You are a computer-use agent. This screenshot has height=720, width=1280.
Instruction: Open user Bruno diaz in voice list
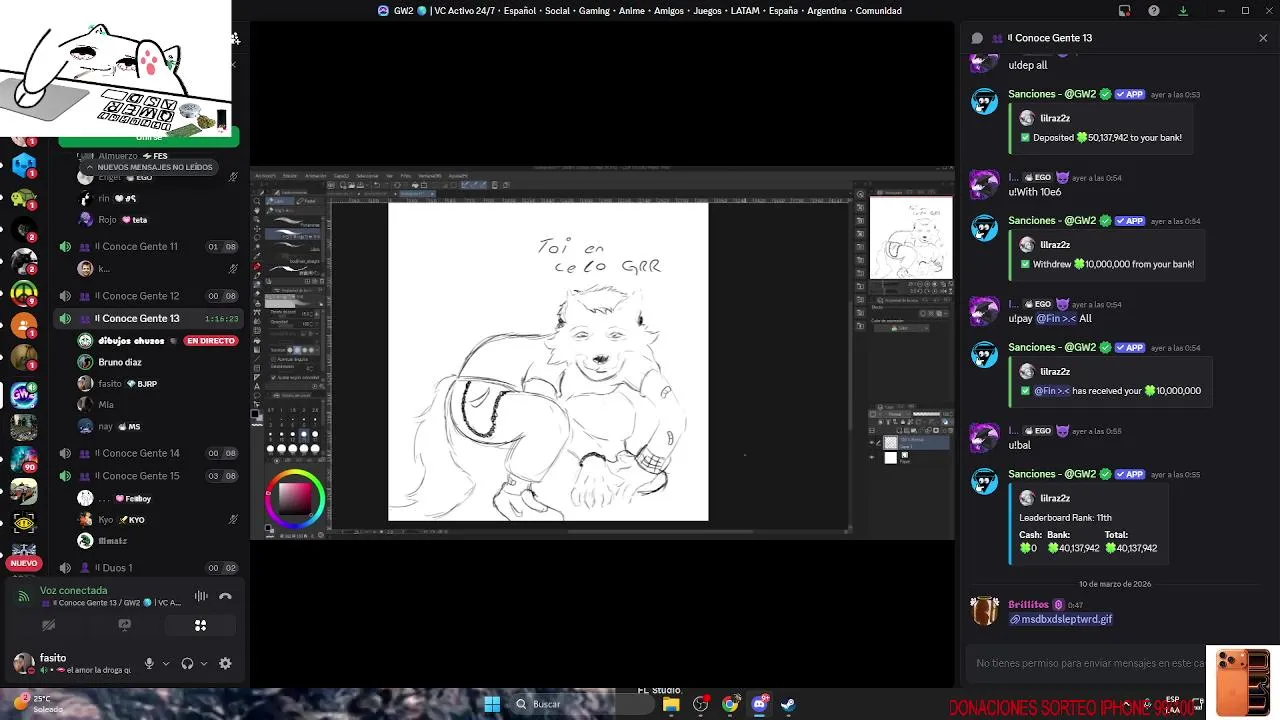tap(120, 362)
